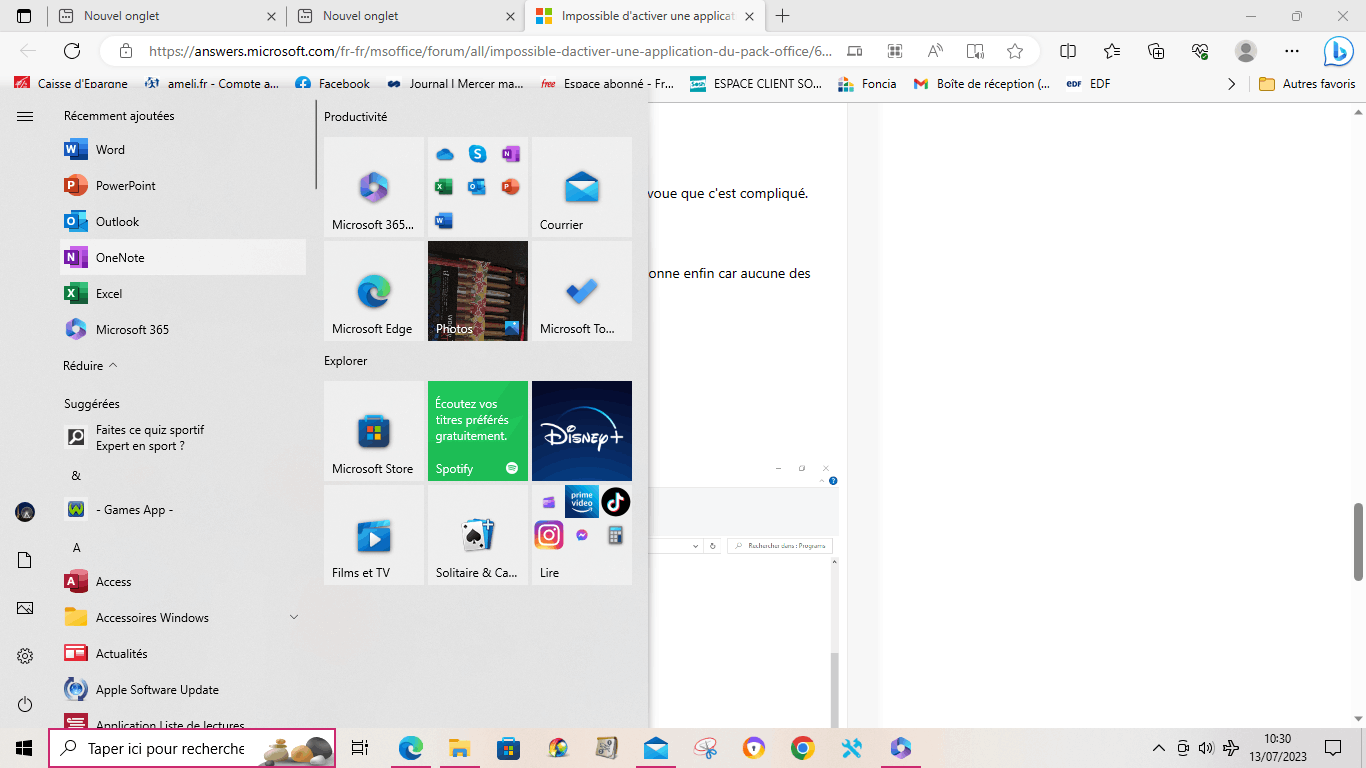Open the Edge tab actions menu
This screenshot has height=768, width=1366.
(x=24, y=16)
